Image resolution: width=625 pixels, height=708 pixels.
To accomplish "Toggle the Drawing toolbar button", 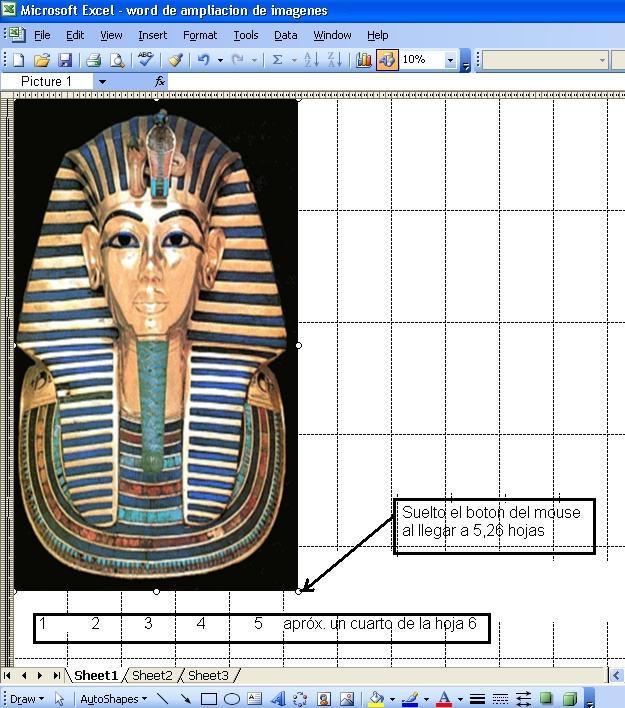I will (387, 60).
